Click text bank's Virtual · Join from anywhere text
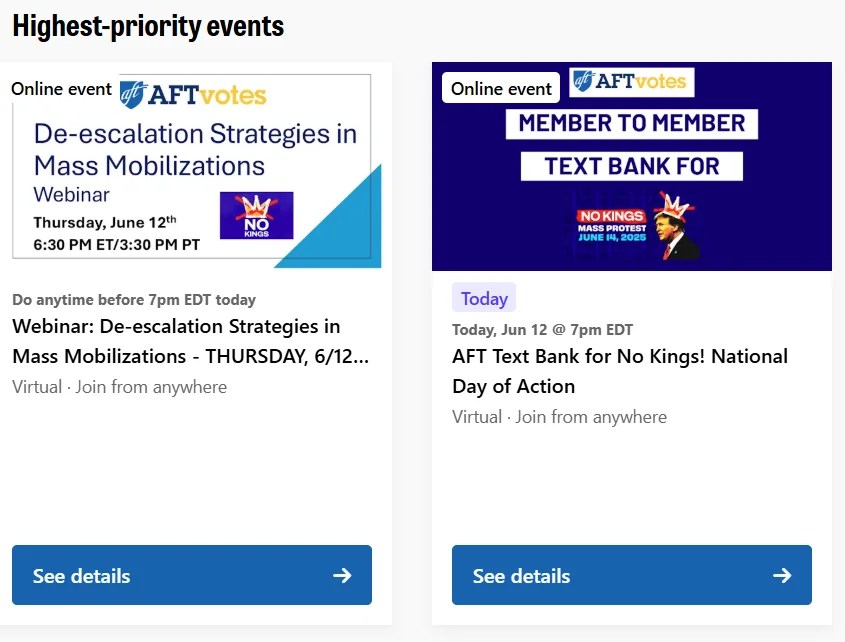The width and height of the screenshot is (845, 642). pyautogui.click(x=559, y=417)
